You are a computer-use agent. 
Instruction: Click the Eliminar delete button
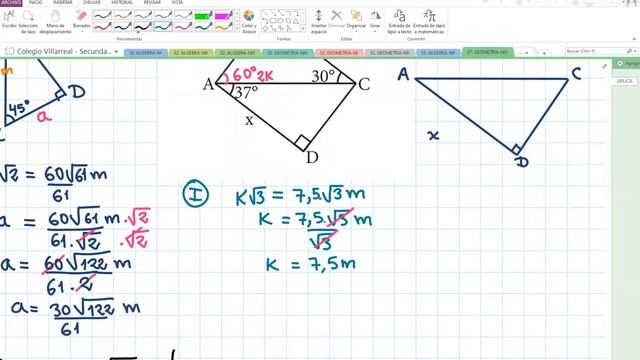click(x=337, y=19)
